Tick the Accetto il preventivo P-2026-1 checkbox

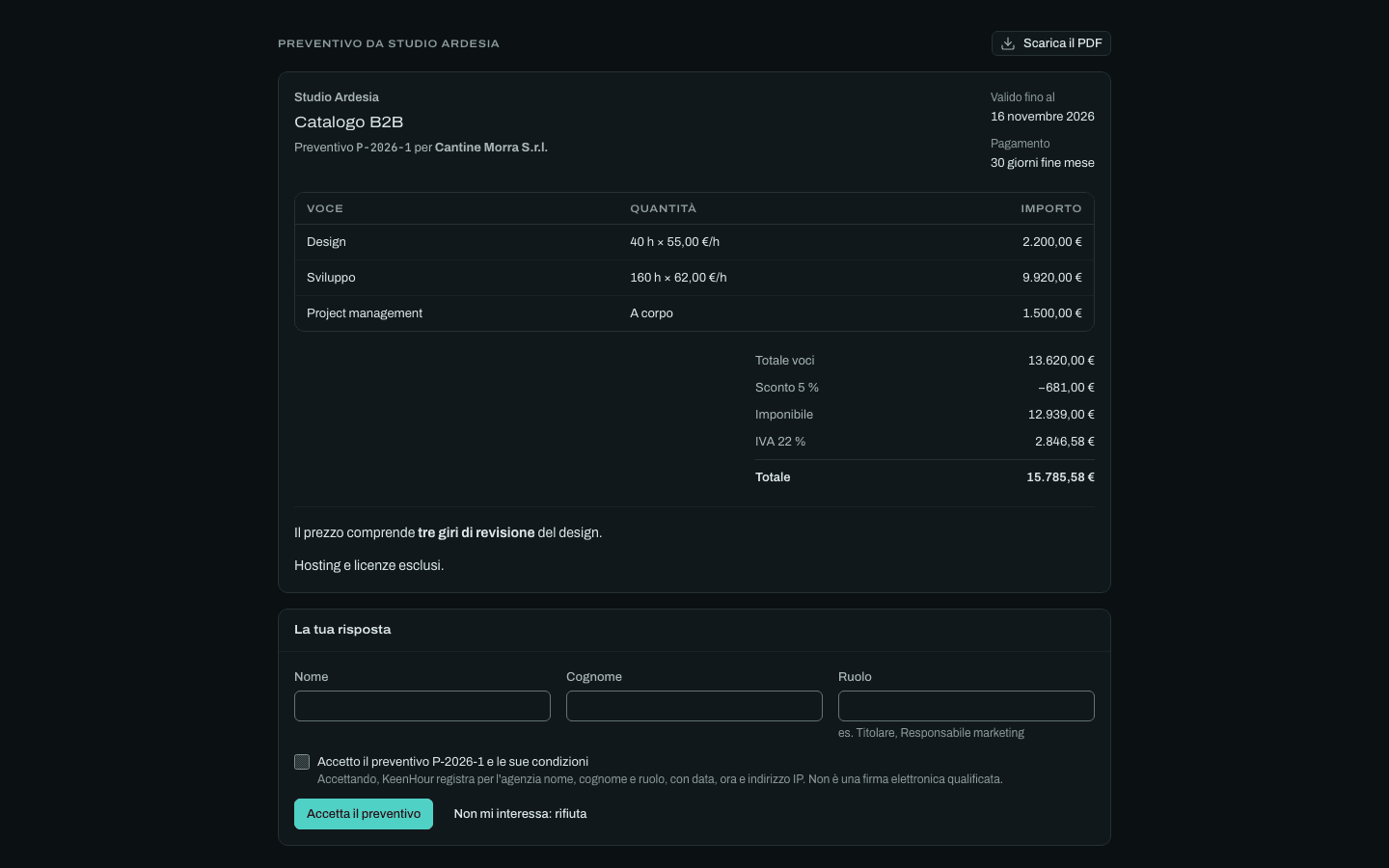pyautogui.click(x=302, y=762)
